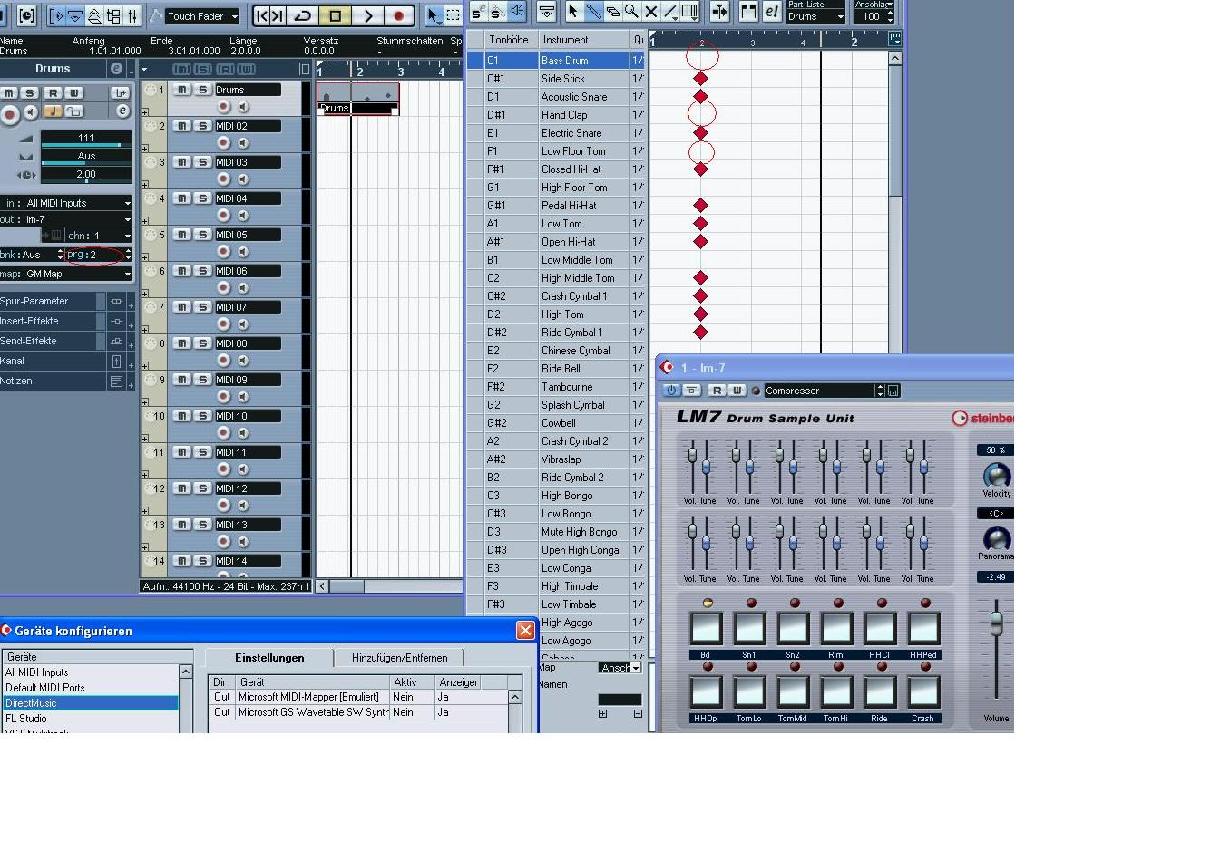The image size is (1205, 857).
Task: Click the e! edit button in the drum editor
Action: 772,11
